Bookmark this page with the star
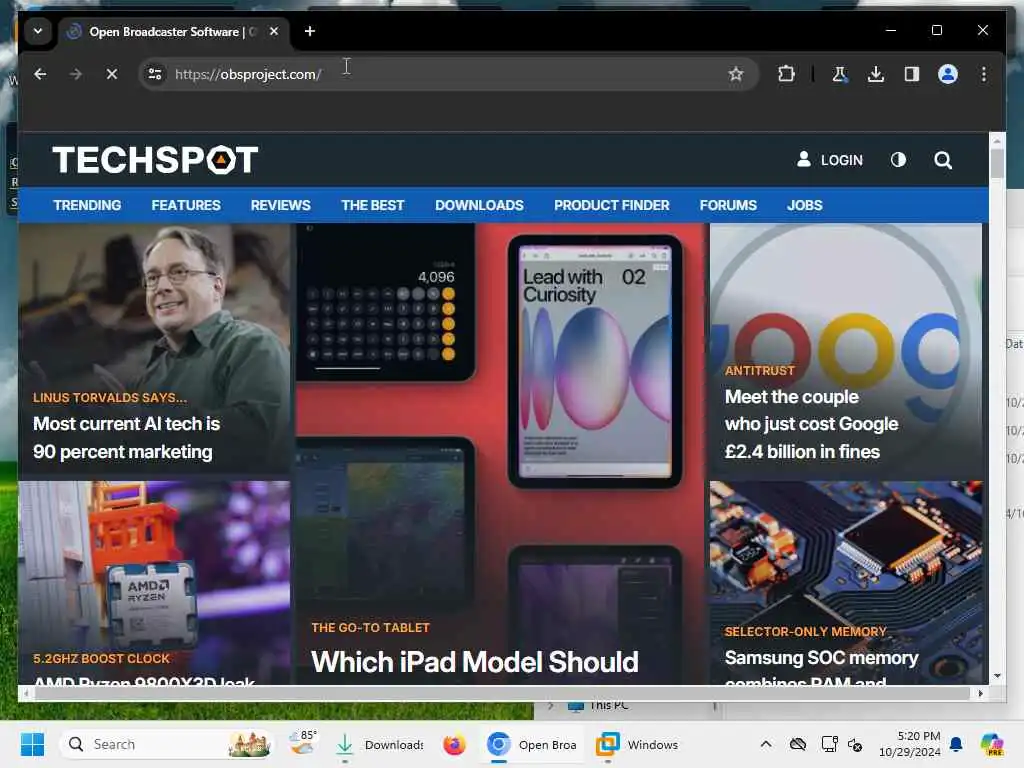The image size is (1024, 768). [x=736, y=74]
